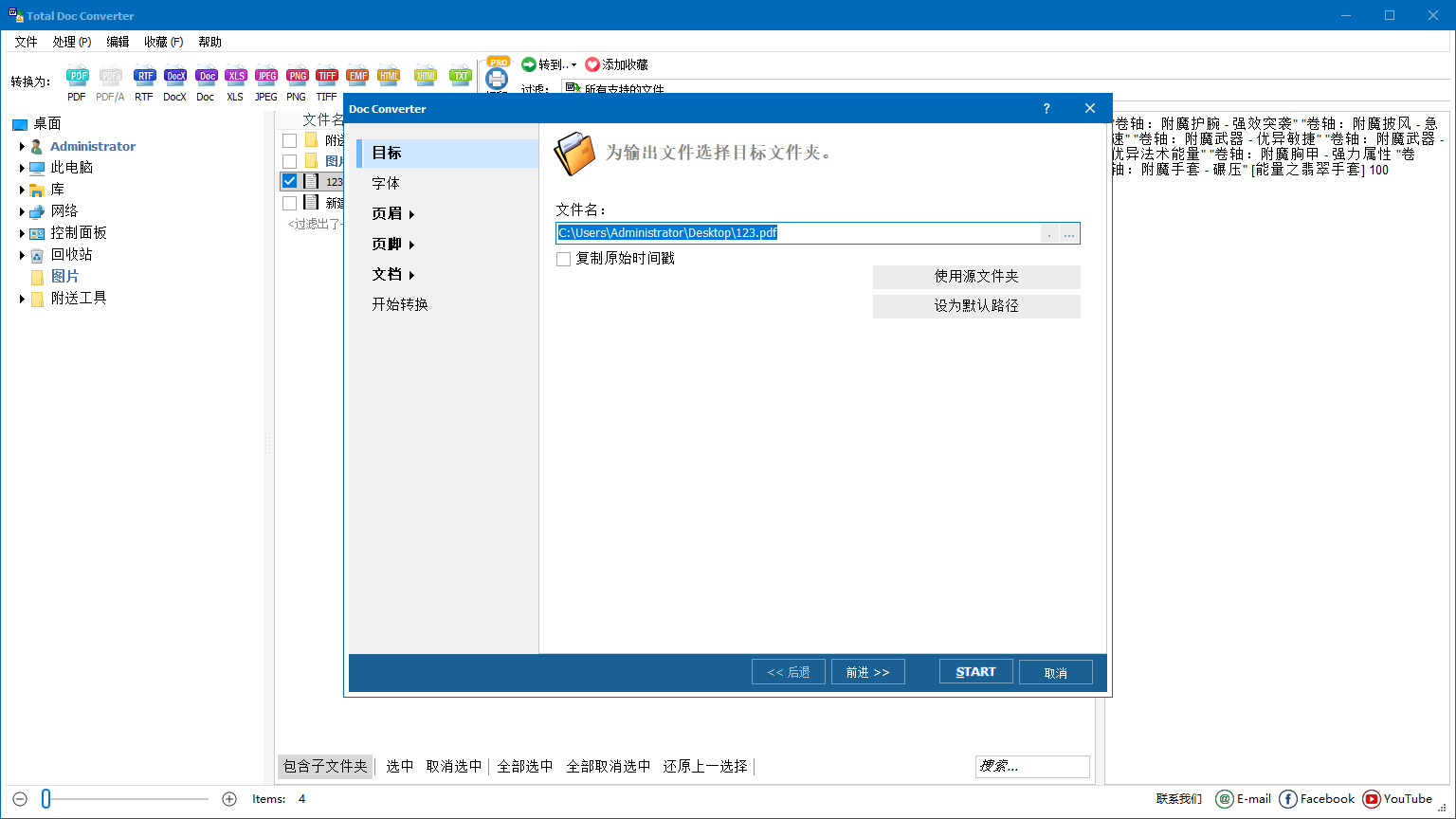Viewport: 1456px width, 819px height.
Task: Check the 附送 folder checkbox
Action: [x=290, y=139]
